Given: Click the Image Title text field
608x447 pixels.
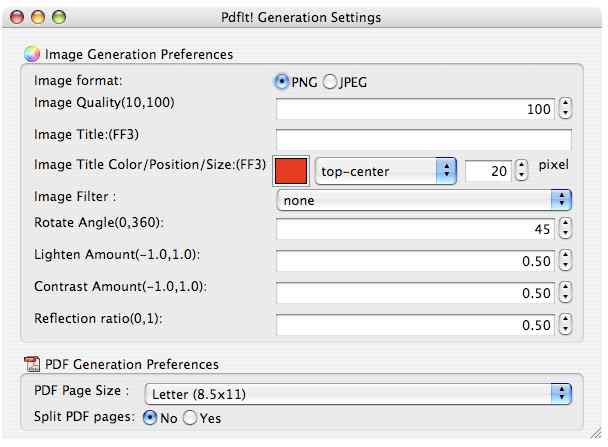Looking at the screenshot, I should click(x=423, y=140).
